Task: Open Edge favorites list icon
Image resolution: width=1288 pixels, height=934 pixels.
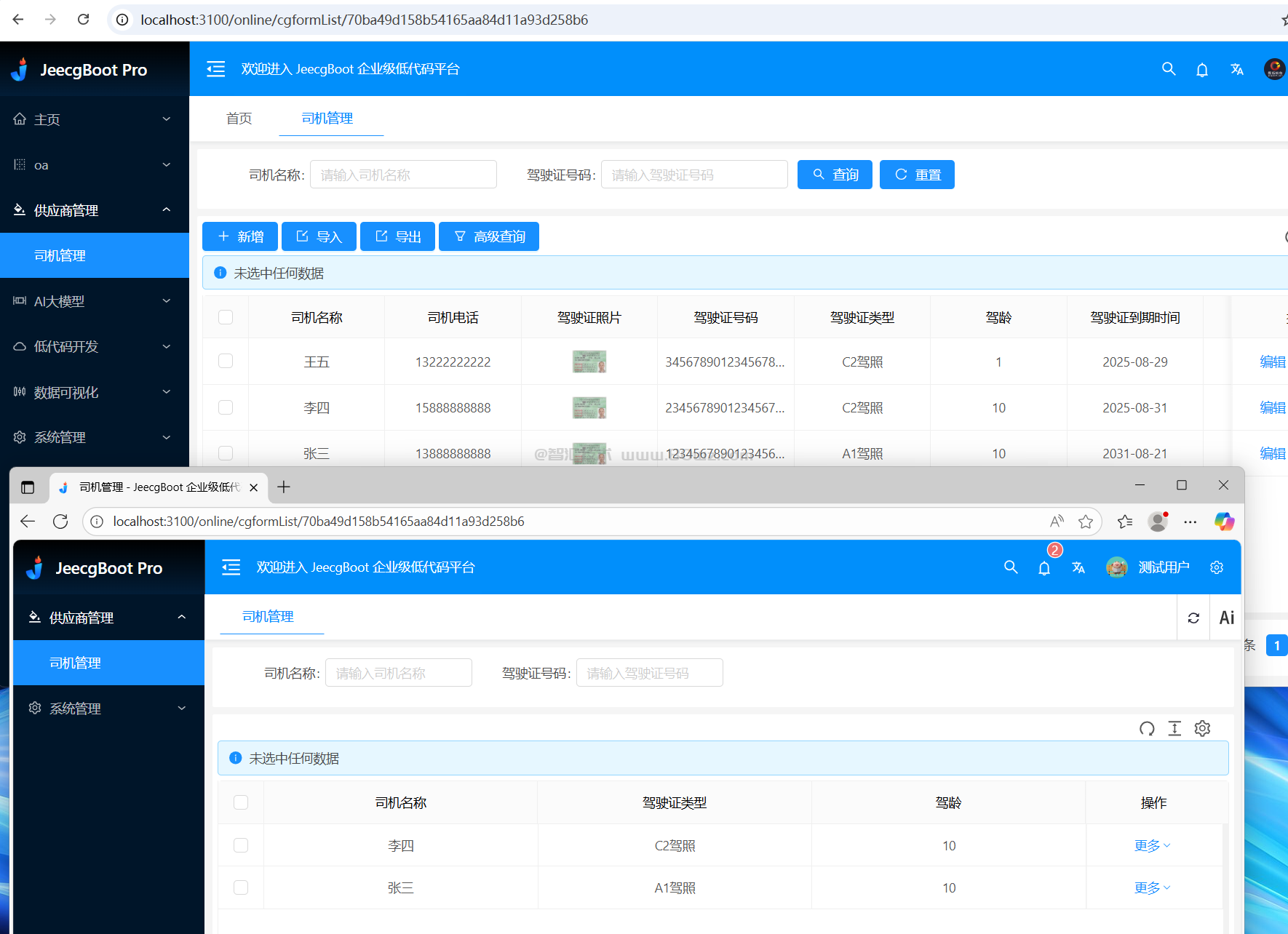Action: [x=1125, y=522]
